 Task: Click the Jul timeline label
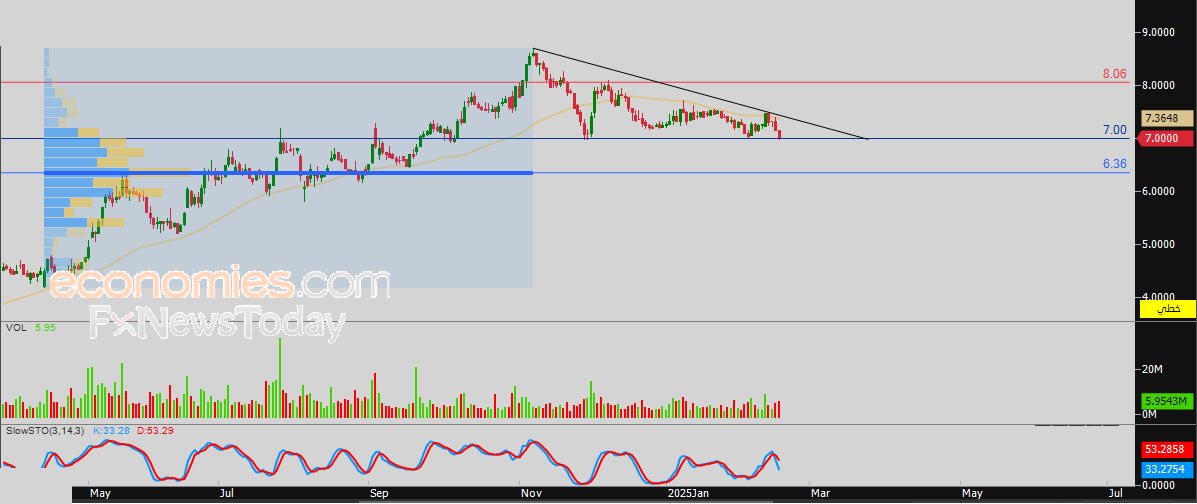[227, 494]
